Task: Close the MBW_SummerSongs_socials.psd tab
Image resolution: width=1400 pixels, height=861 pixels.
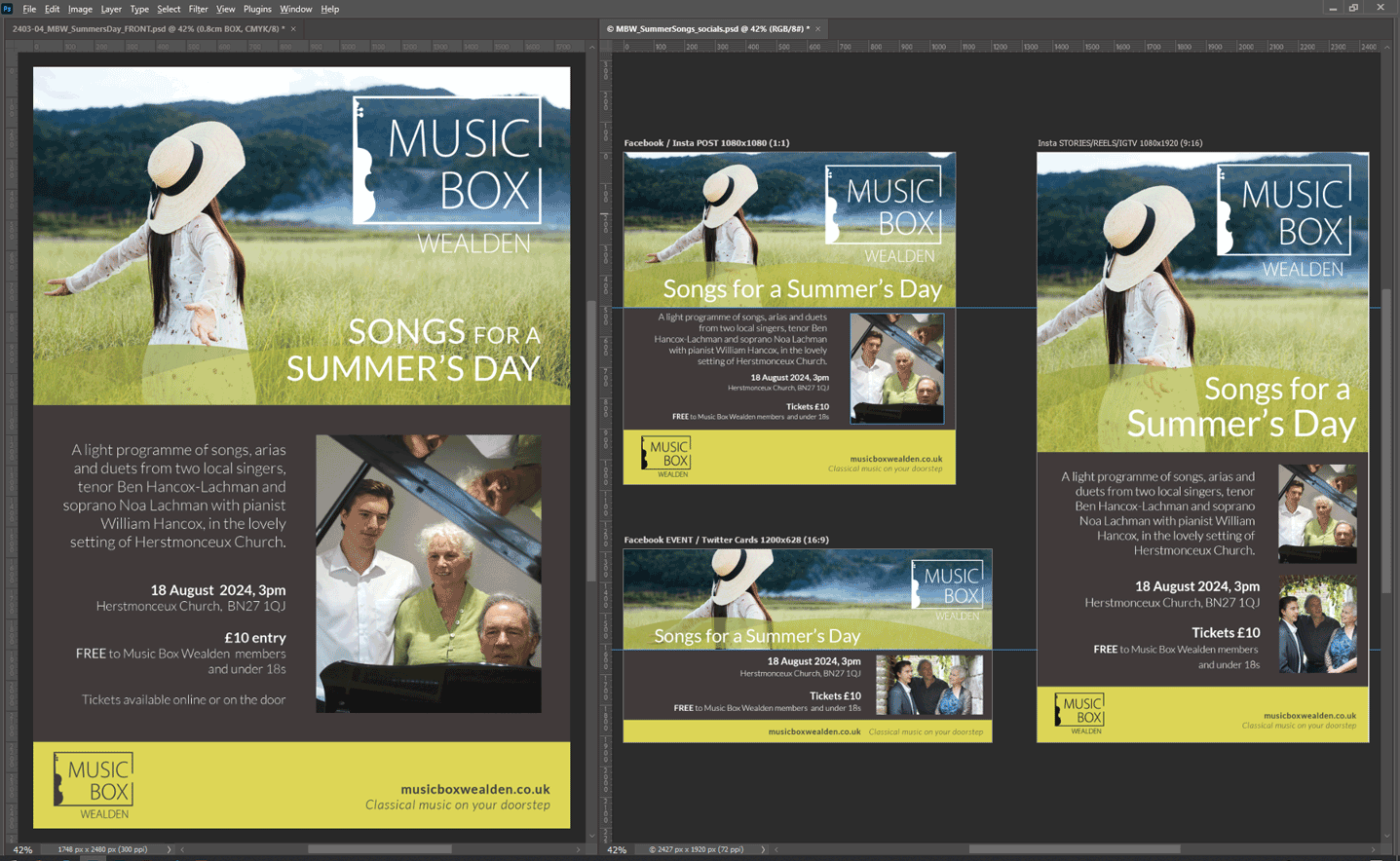Action: pyautogui.click(x=817, y=29)
